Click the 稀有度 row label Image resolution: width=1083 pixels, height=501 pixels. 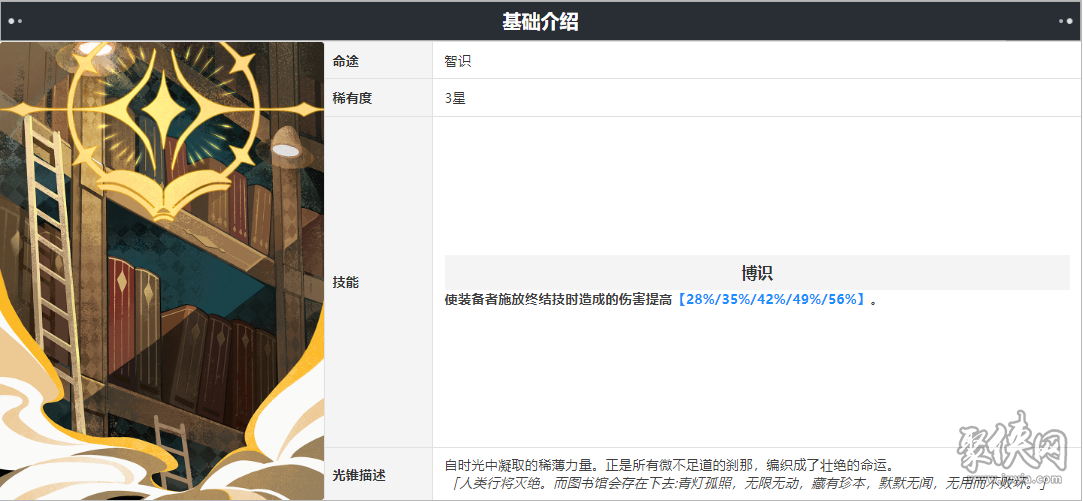(x=353, y=98)
